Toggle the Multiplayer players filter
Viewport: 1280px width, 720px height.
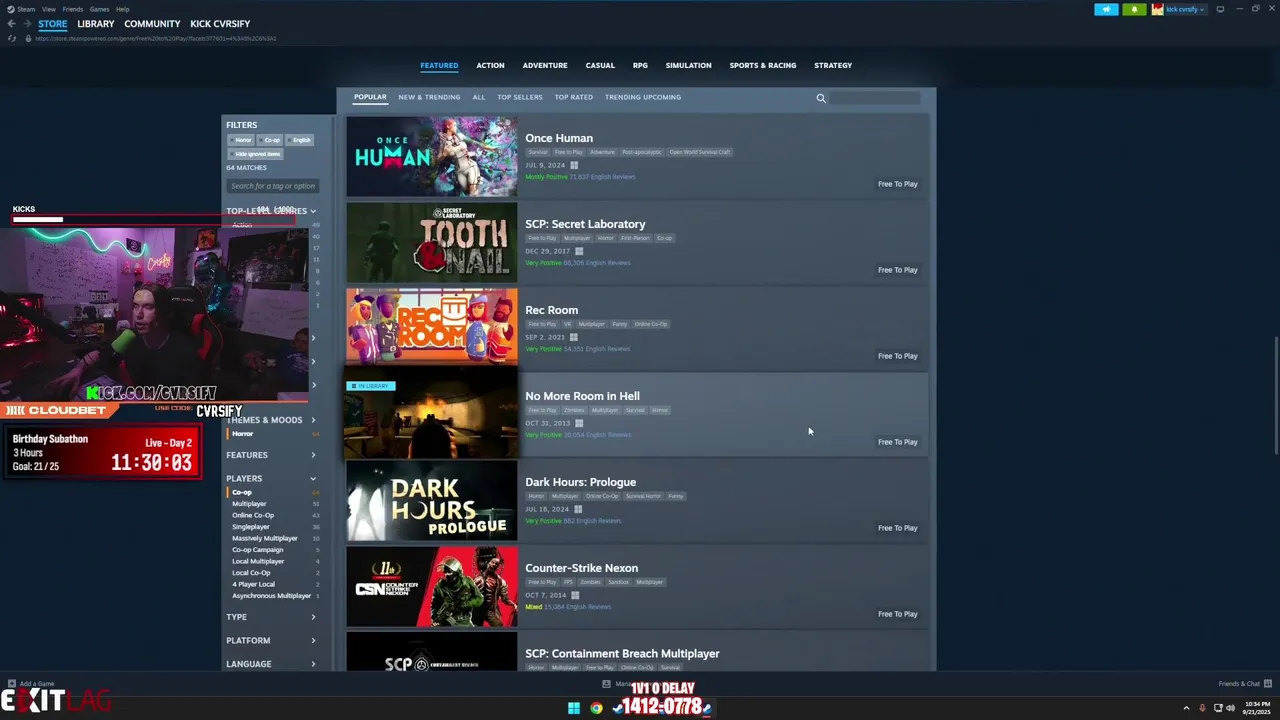[272, 504]
